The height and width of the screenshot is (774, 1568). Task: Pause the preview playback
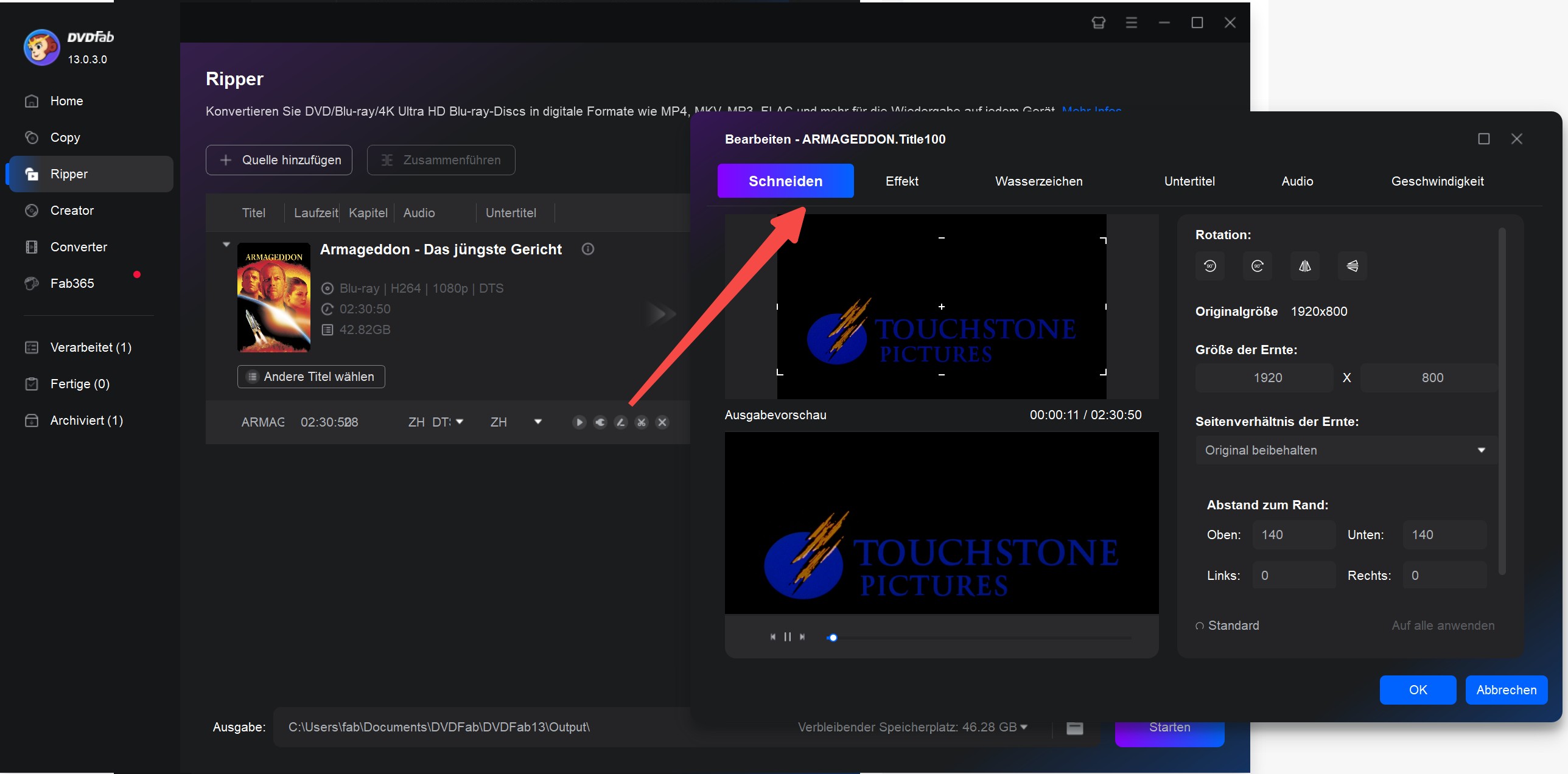(788, 637)
